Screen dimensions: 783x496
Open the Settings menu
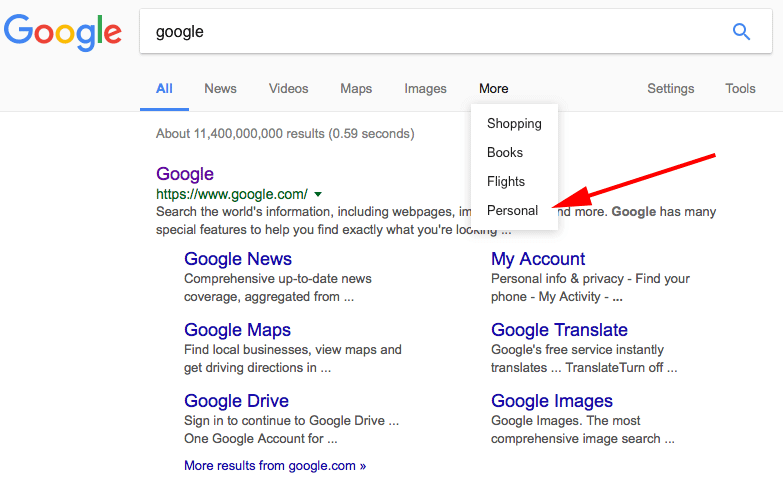pyautogui.click(x=670, y=89)
